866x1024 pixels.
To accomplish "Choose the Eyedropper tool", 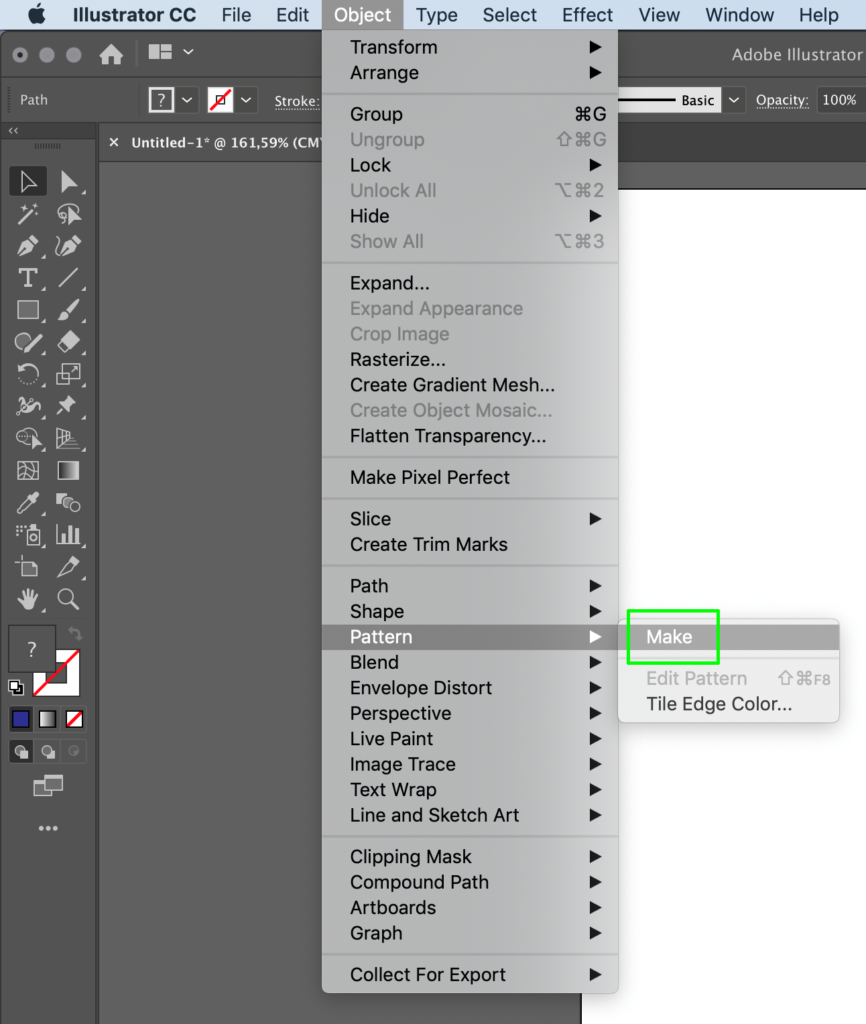I will coord(28,502).
